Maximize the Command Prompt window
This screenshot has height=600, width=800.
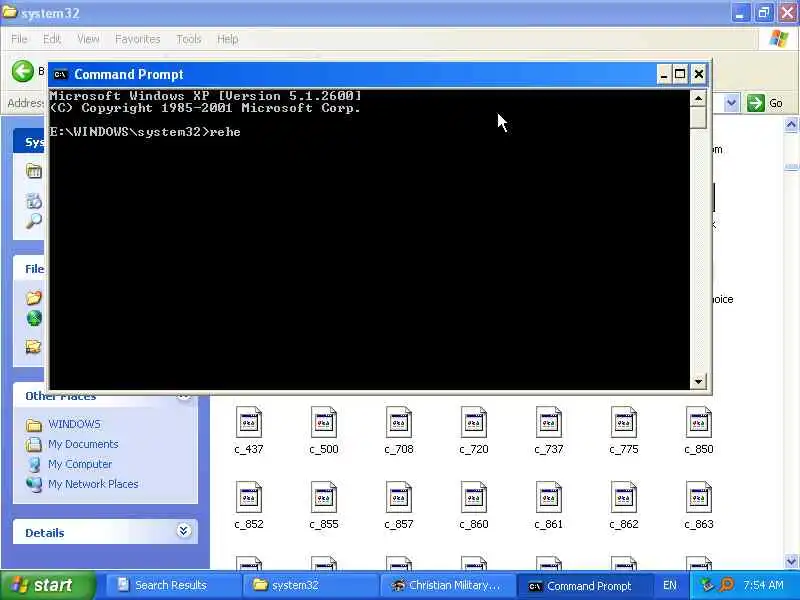(680, 74)
